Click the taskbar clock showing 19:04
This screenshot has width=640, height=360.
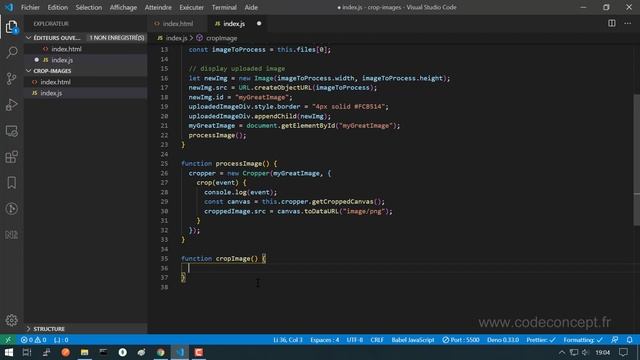coord(602,352)
